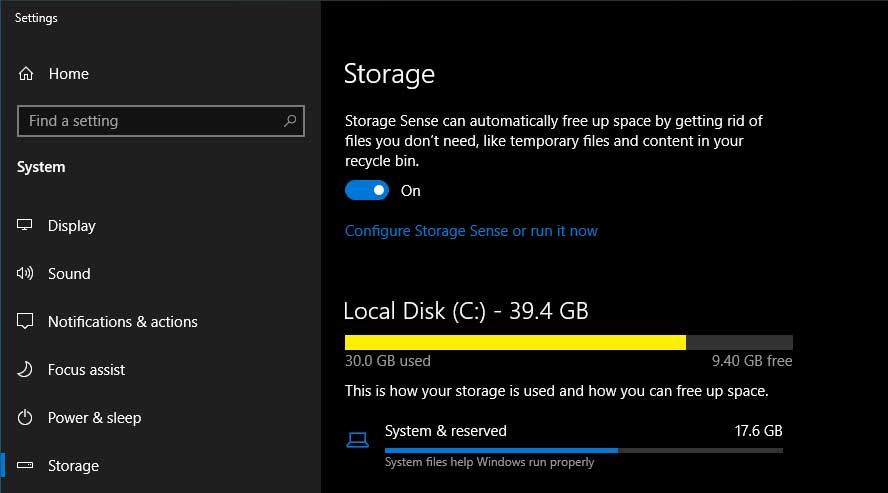888x493 pixels.
Task: Click the Local Disk (C:) - 39.4 GB heading
Action: (466, 311)
